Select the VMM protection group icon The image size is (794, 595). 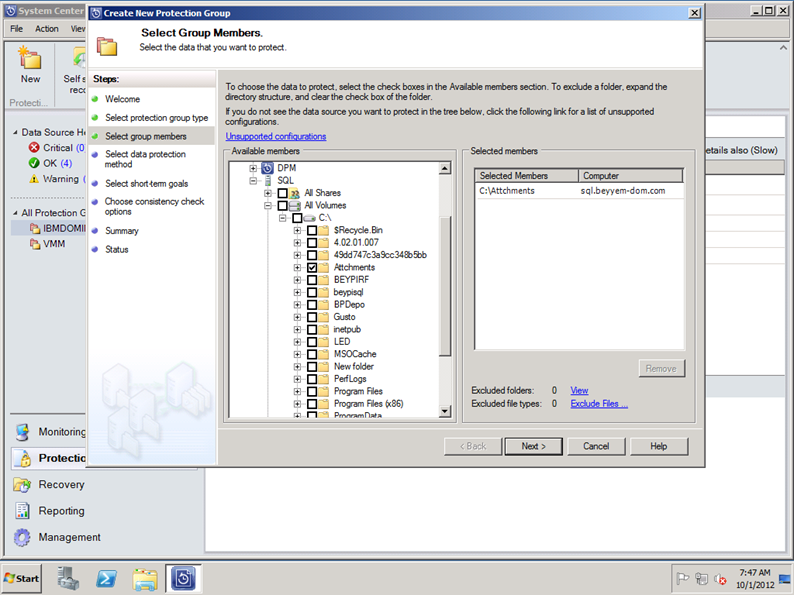35,244
